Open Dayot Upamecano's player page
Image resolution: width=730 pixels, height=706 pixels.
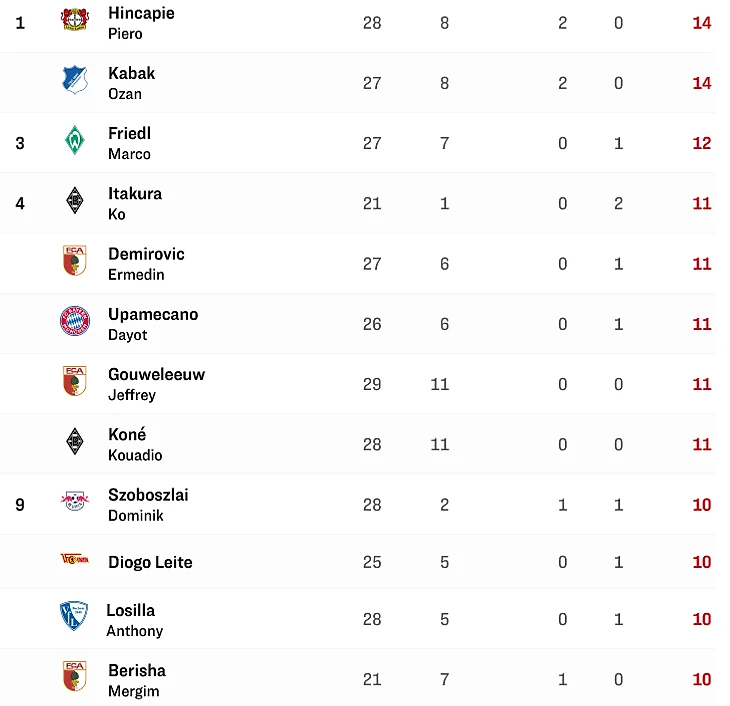pos(153,323)
